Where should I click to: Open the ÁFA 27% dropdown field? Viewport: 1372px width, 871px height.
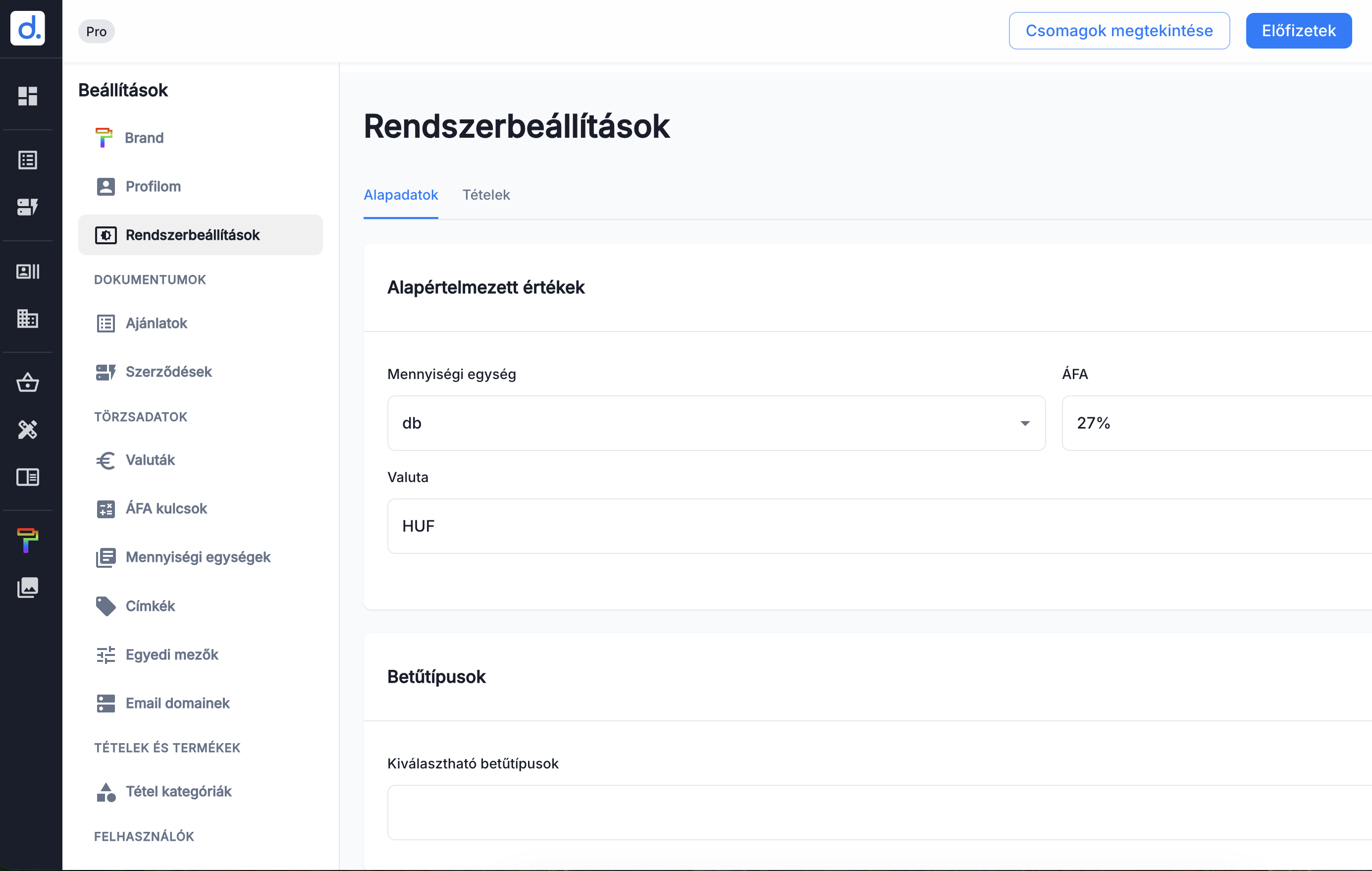tap(1214, 423)
